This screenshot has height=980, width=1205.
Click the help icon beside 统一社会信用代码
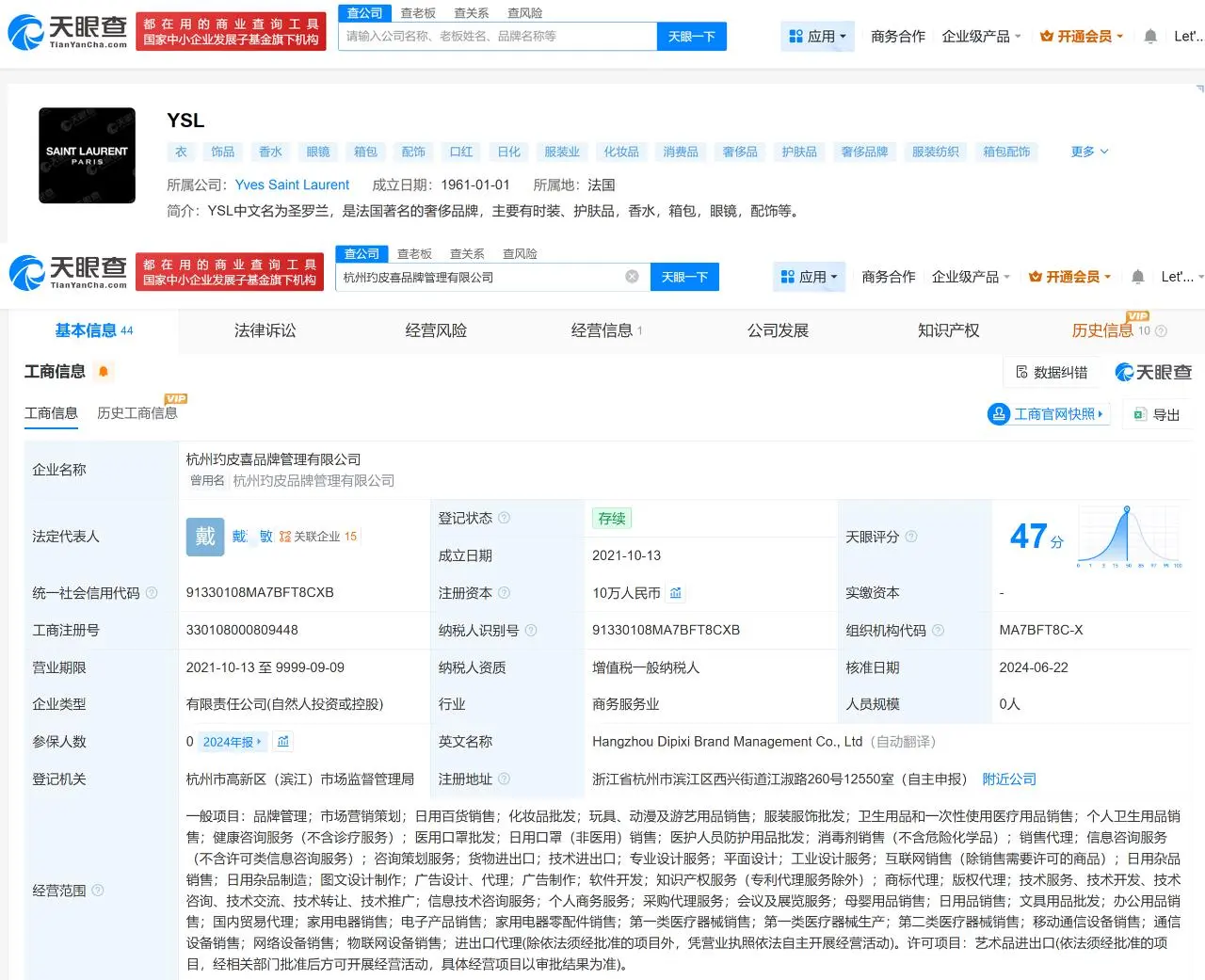point(152,593)
